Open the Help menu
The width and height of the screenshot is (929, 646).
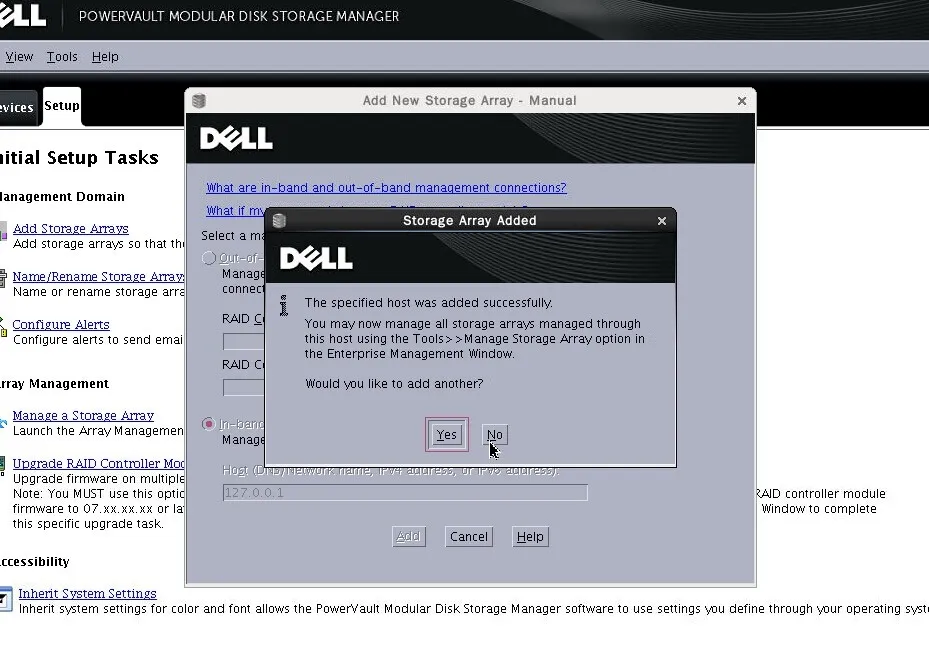(x=105, y=57)
